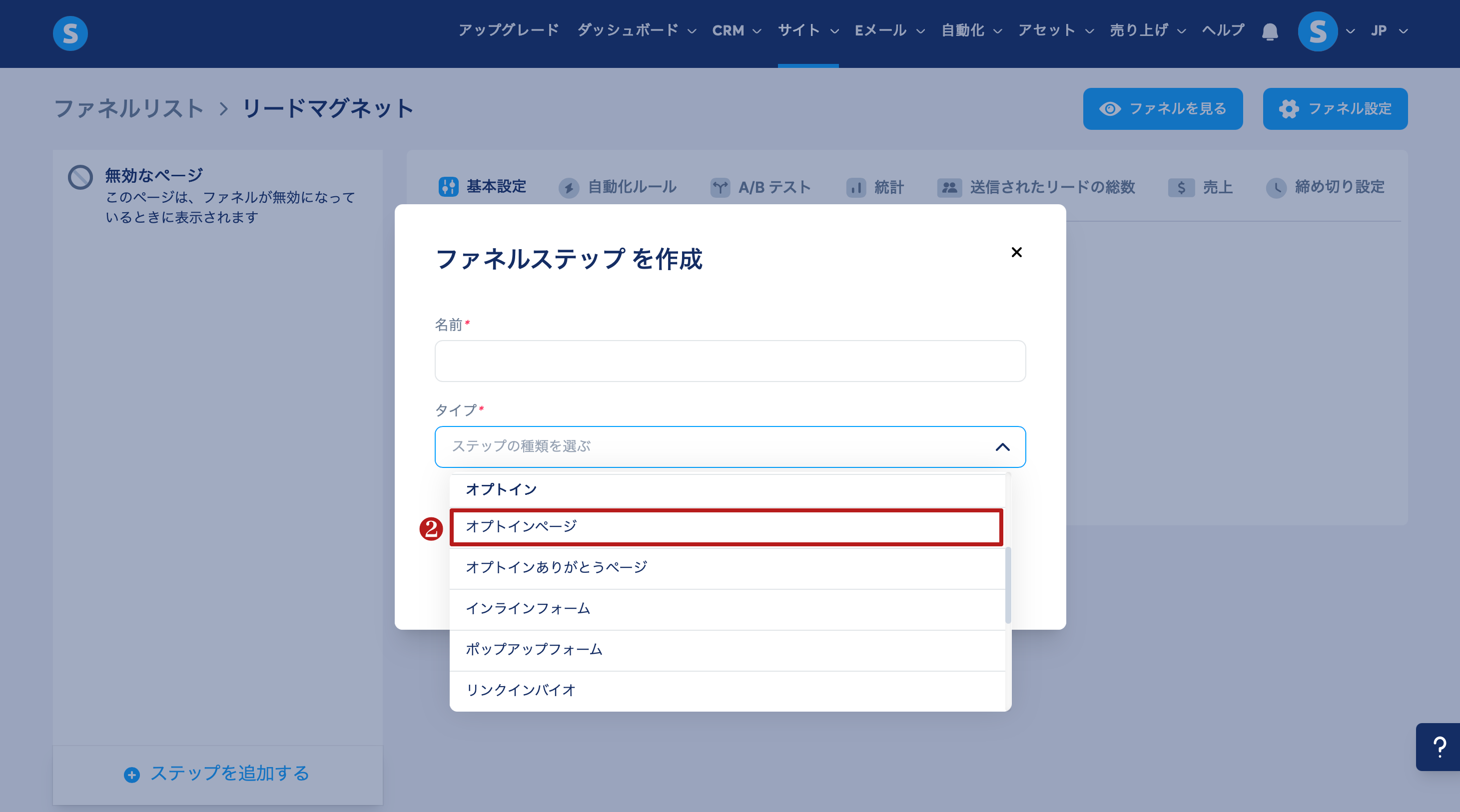The height and width of the screenshot is (812, 1460).
Task: Open the notifications bell
Action: 1270,31
